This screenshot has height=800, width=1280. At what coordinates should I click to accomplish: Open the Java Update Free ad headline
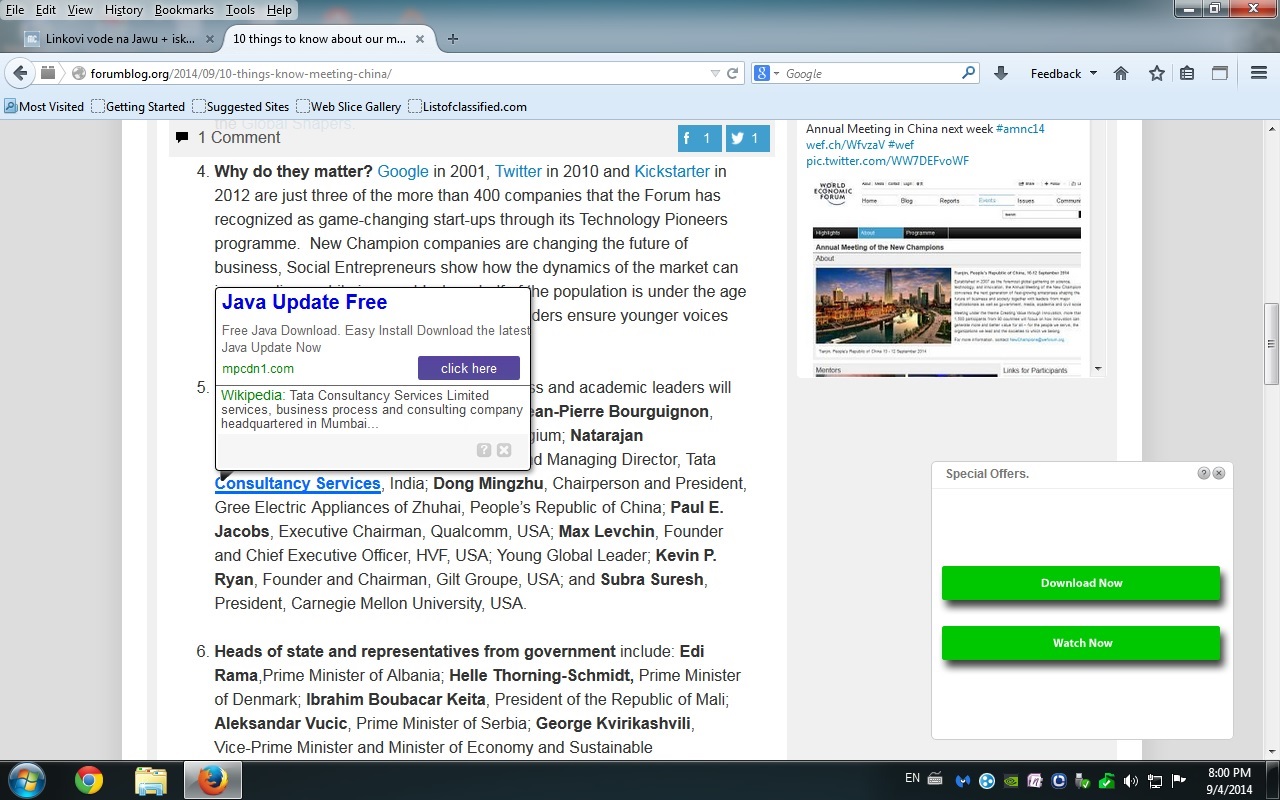[304, 302]
